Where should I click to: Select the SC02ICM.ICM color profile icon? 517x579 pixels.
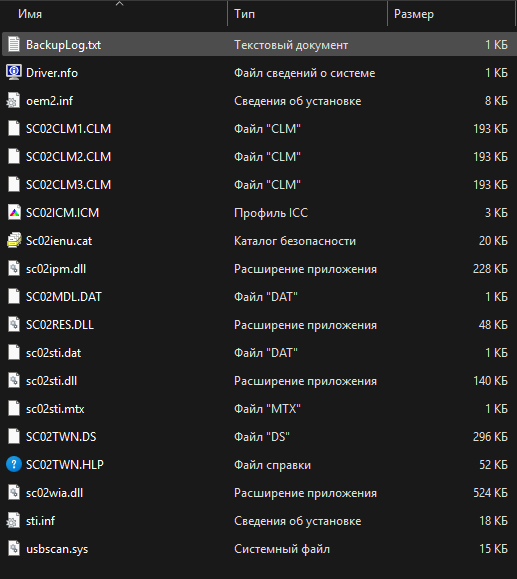coord(14,212)
